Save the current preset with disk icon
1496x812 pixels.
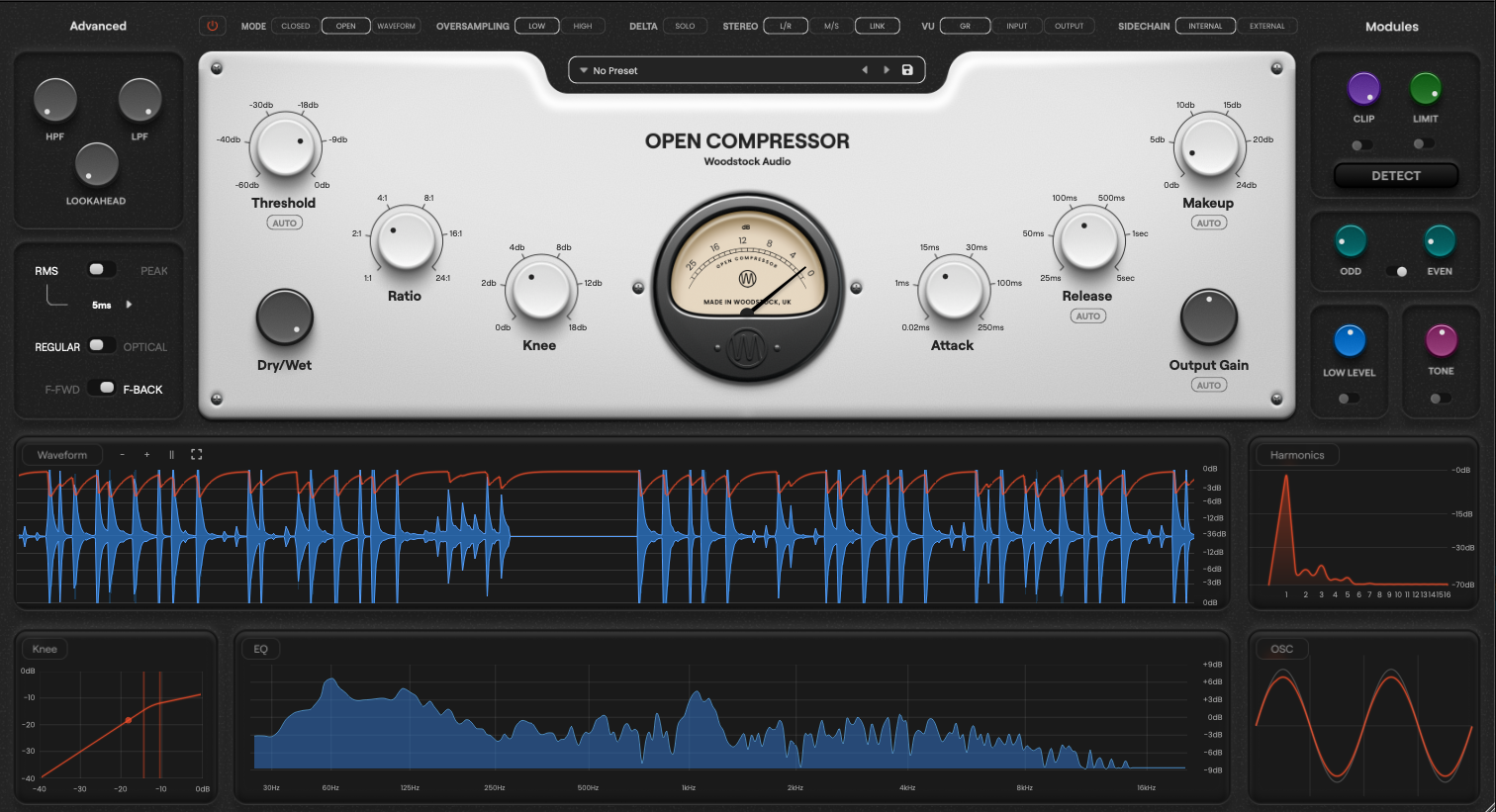point(907,70)
